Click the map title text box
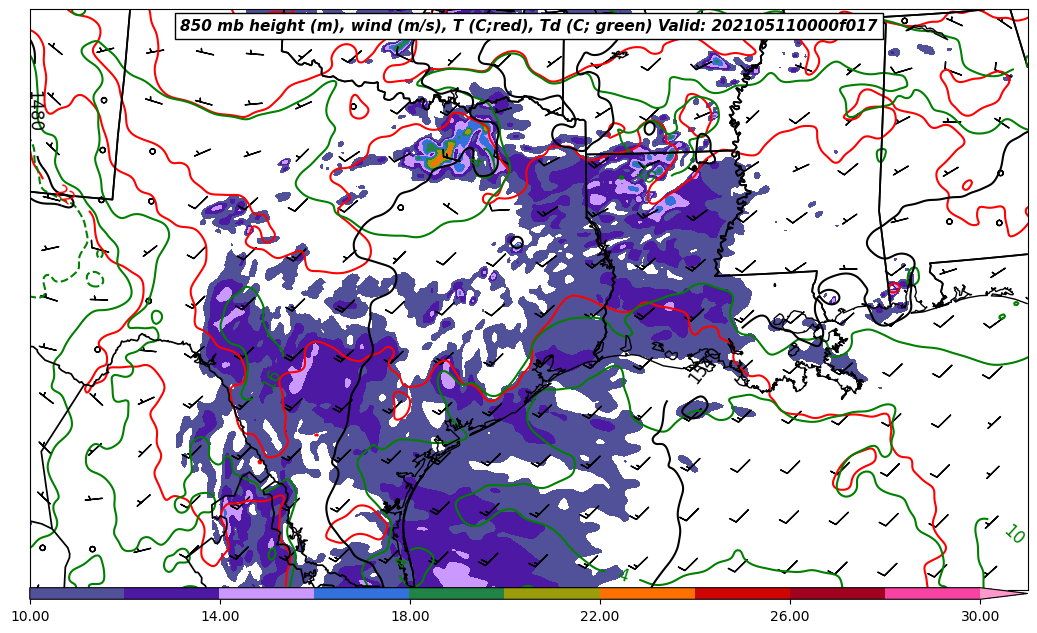 pos(529,26)
